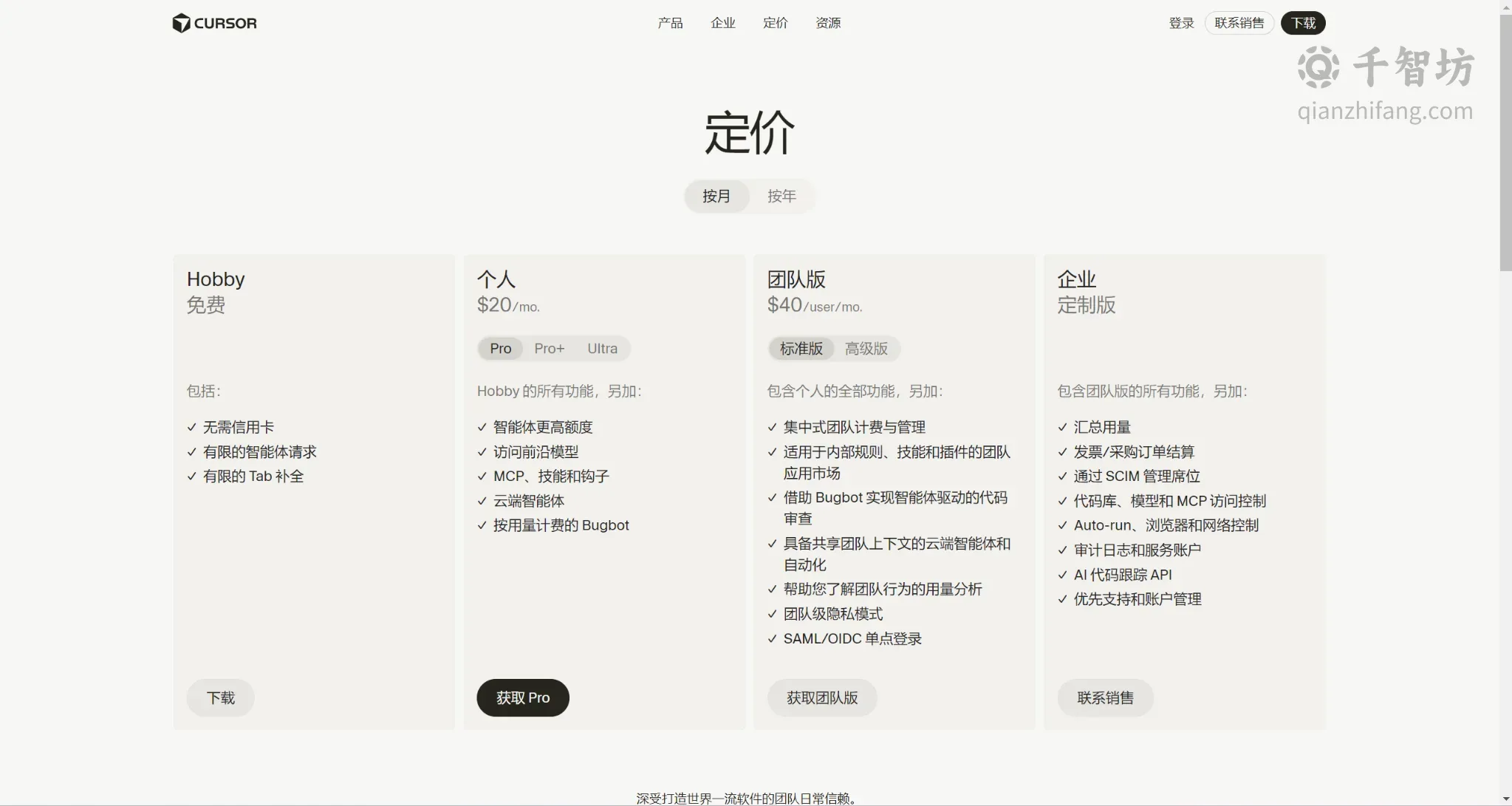Viewport: 1512px width, 806px height.
Task: Click the $20/mo. price text
Action: pyautogui.click(x=508, y=305)
